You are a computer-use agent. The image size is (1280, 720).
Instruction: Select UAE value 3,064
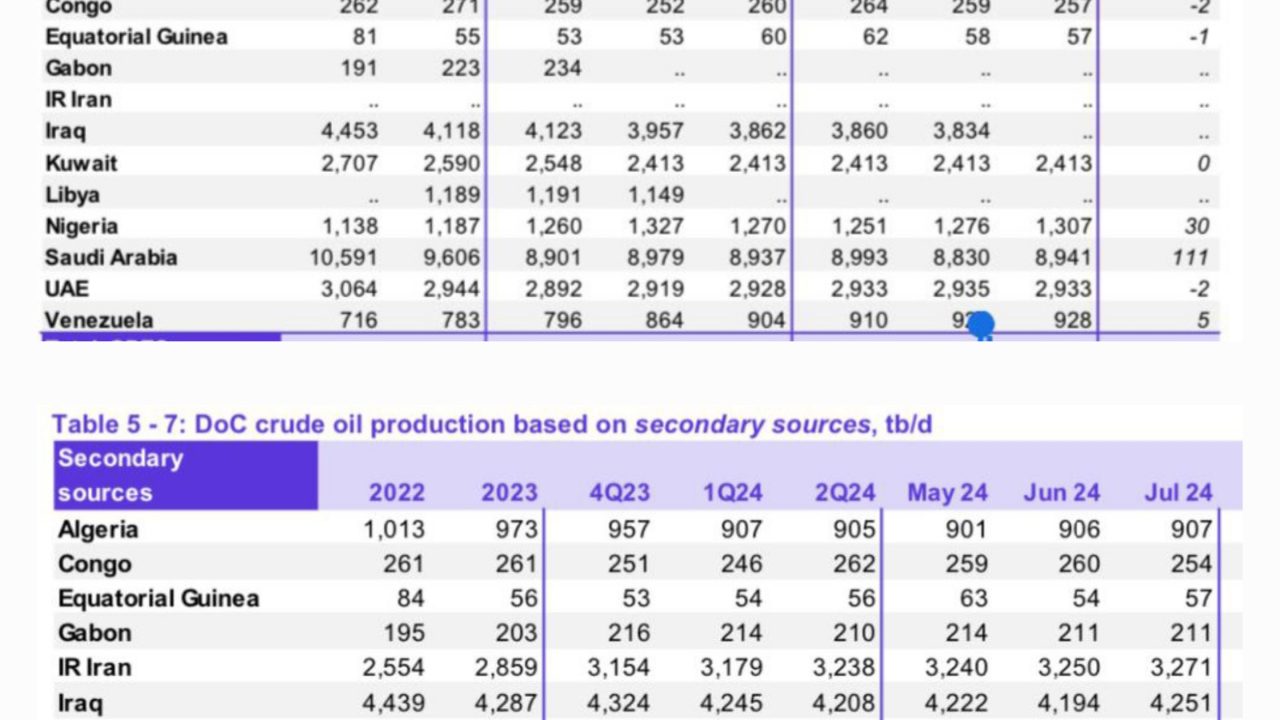349,289
